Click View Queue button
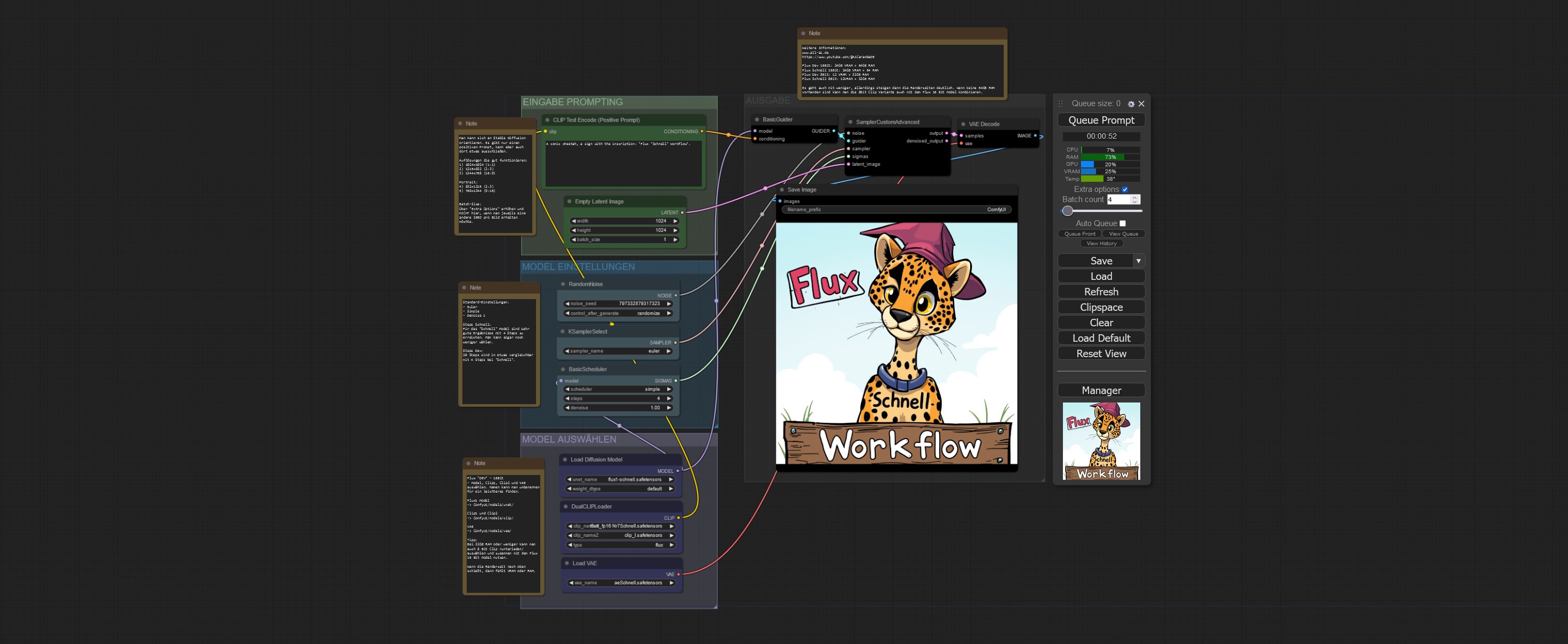 1123,234
